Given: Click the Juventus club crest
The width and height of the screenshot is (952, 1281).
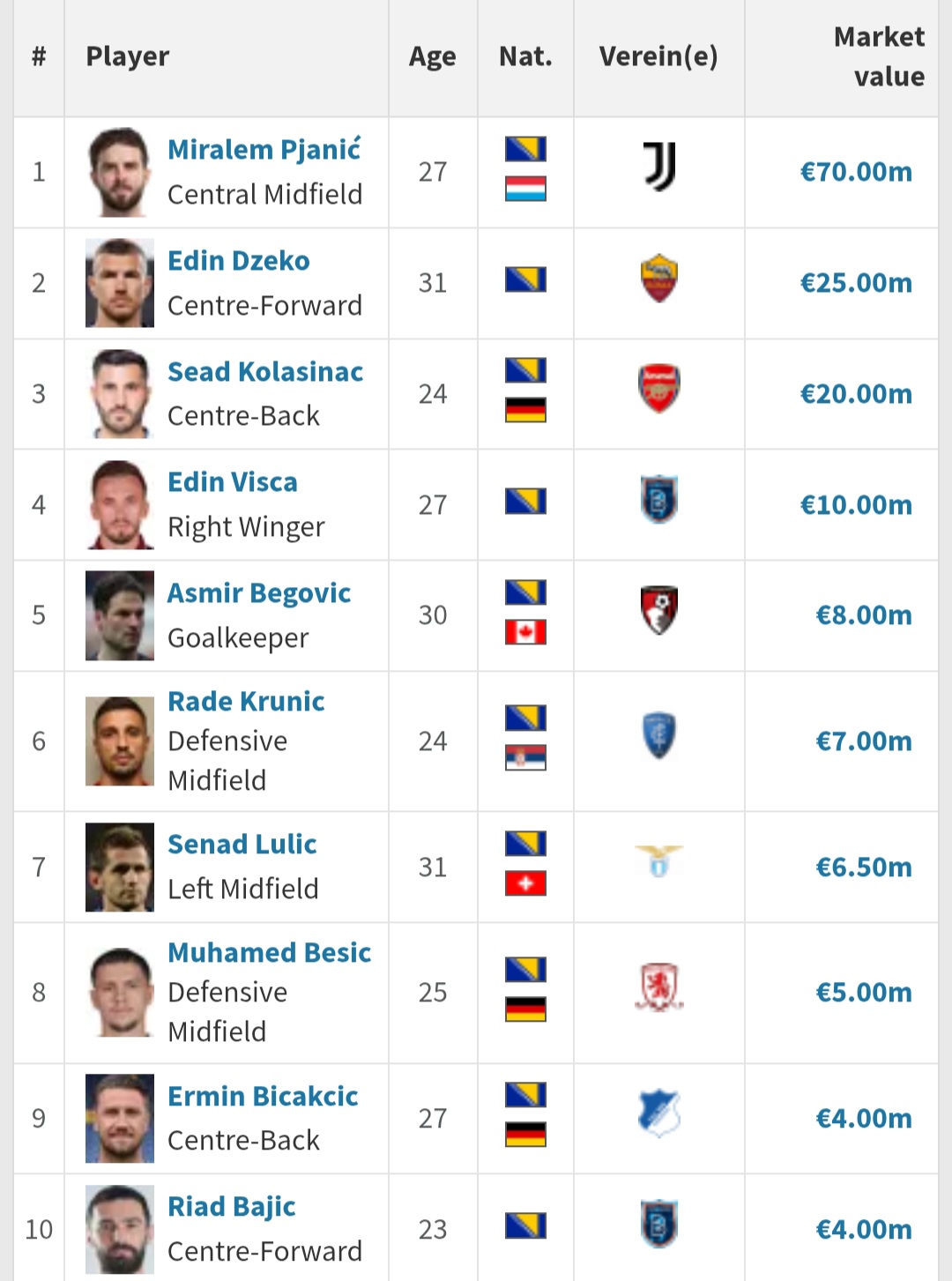Looking at the screenshot, I should coord(659,168).
